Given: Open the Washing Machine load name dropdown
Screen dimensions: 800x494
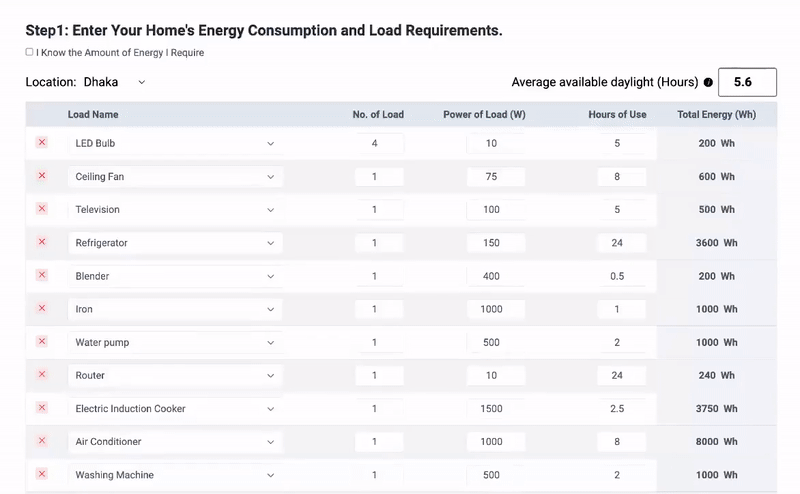Looking at the screenshot, I should [175, 475].
